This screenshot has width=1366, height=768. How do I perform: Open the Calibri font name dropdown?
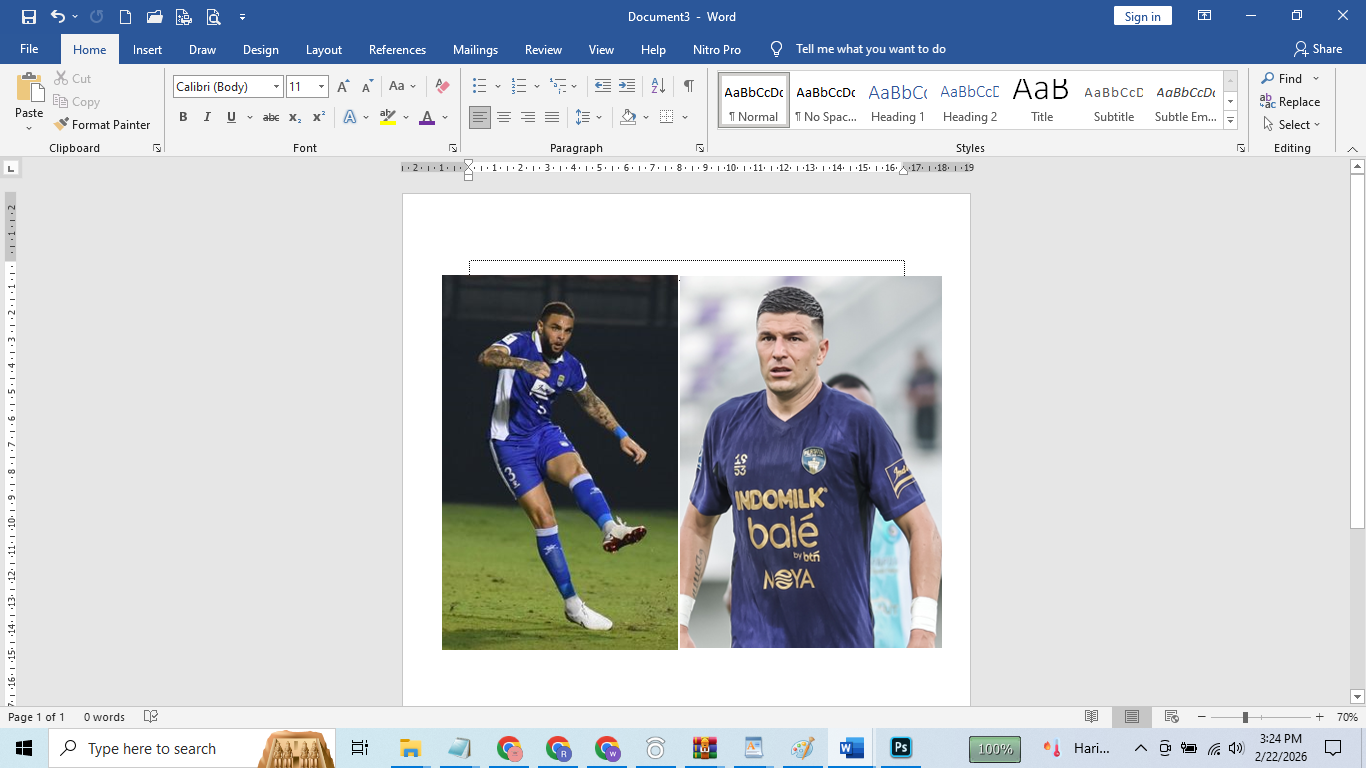[276, 87]
